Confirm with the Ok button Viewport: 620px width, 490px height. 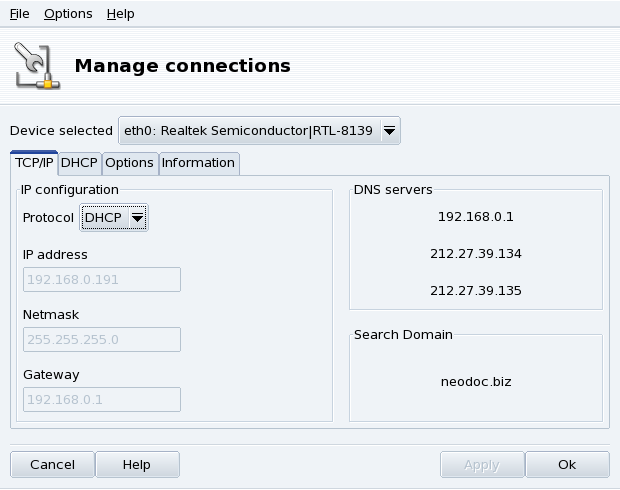pos(567,464)
